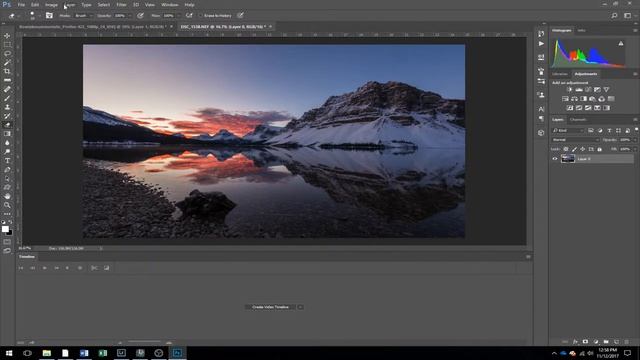Toggle pressure for opacity button
This screenshot has width=640, height=360.
[x=140, y=16]
